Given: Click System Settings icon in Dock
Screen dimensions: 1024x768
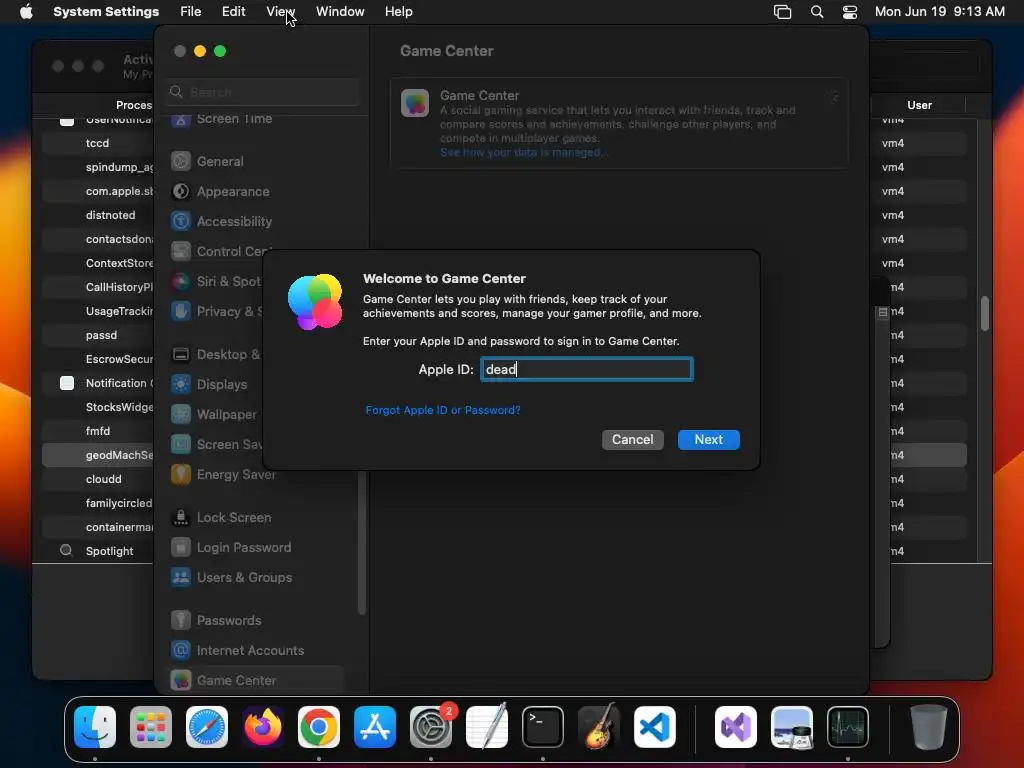Looking at the screenshot, I should point(431,727).
